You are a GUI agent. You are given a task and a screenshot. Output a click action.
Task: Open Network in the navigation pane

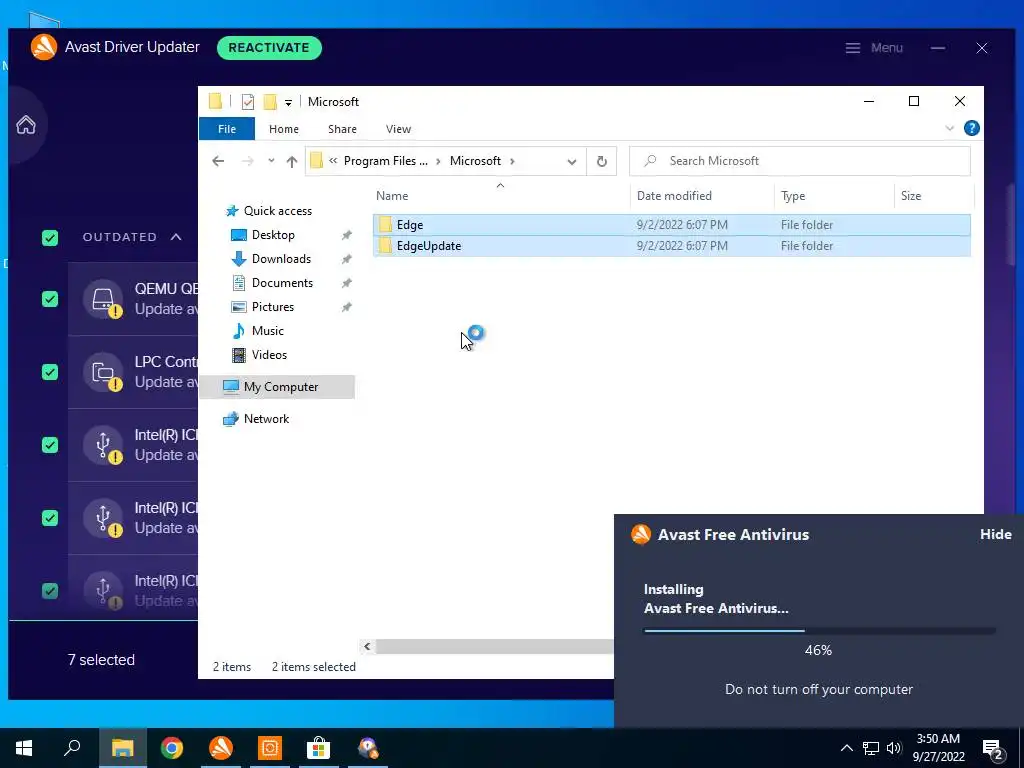pyautogui.click(x=266, y=419)
